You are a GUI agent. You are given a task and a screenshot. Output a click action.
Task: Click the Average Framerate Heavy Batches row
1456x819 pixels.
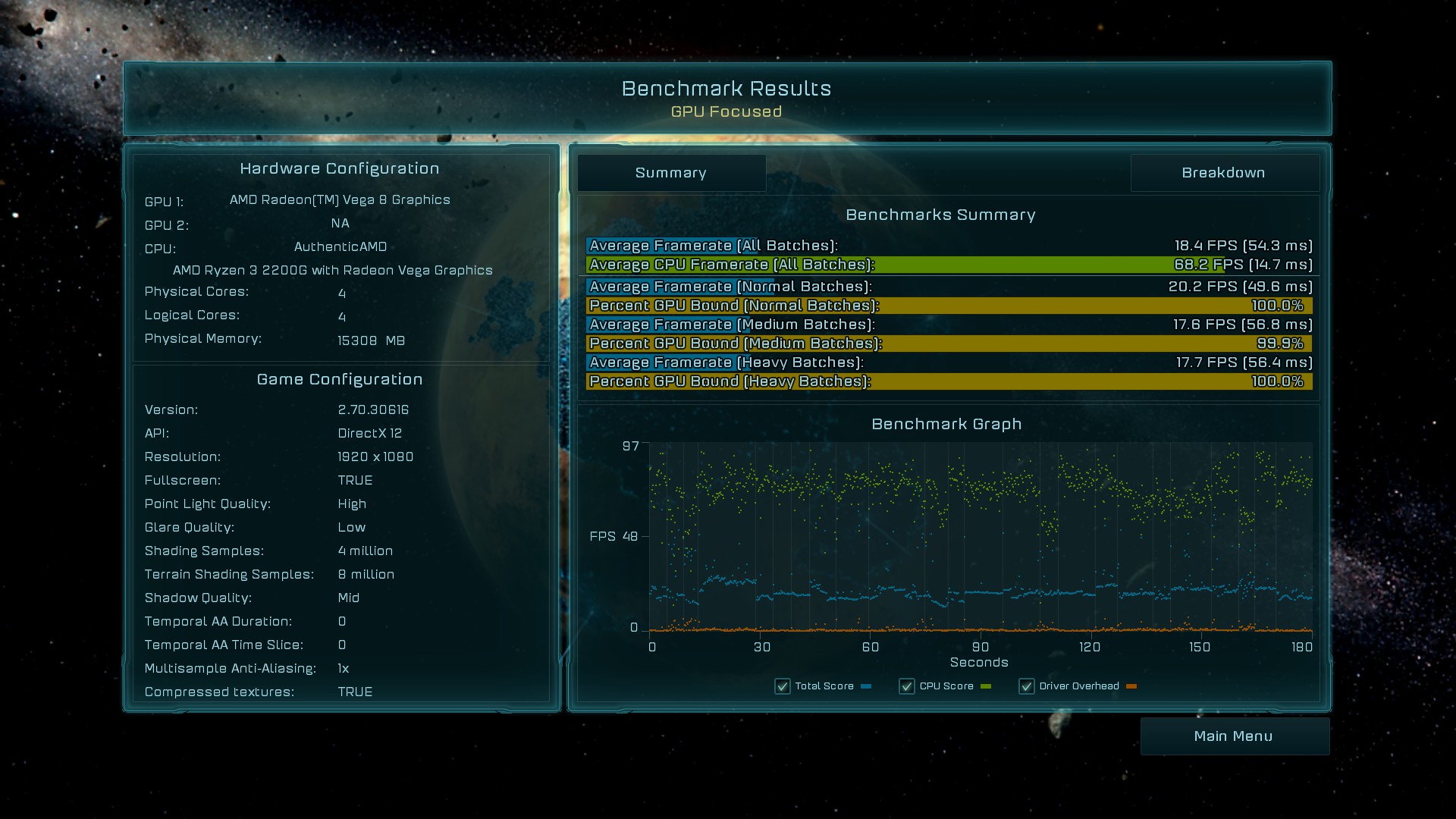coord(948,362)
